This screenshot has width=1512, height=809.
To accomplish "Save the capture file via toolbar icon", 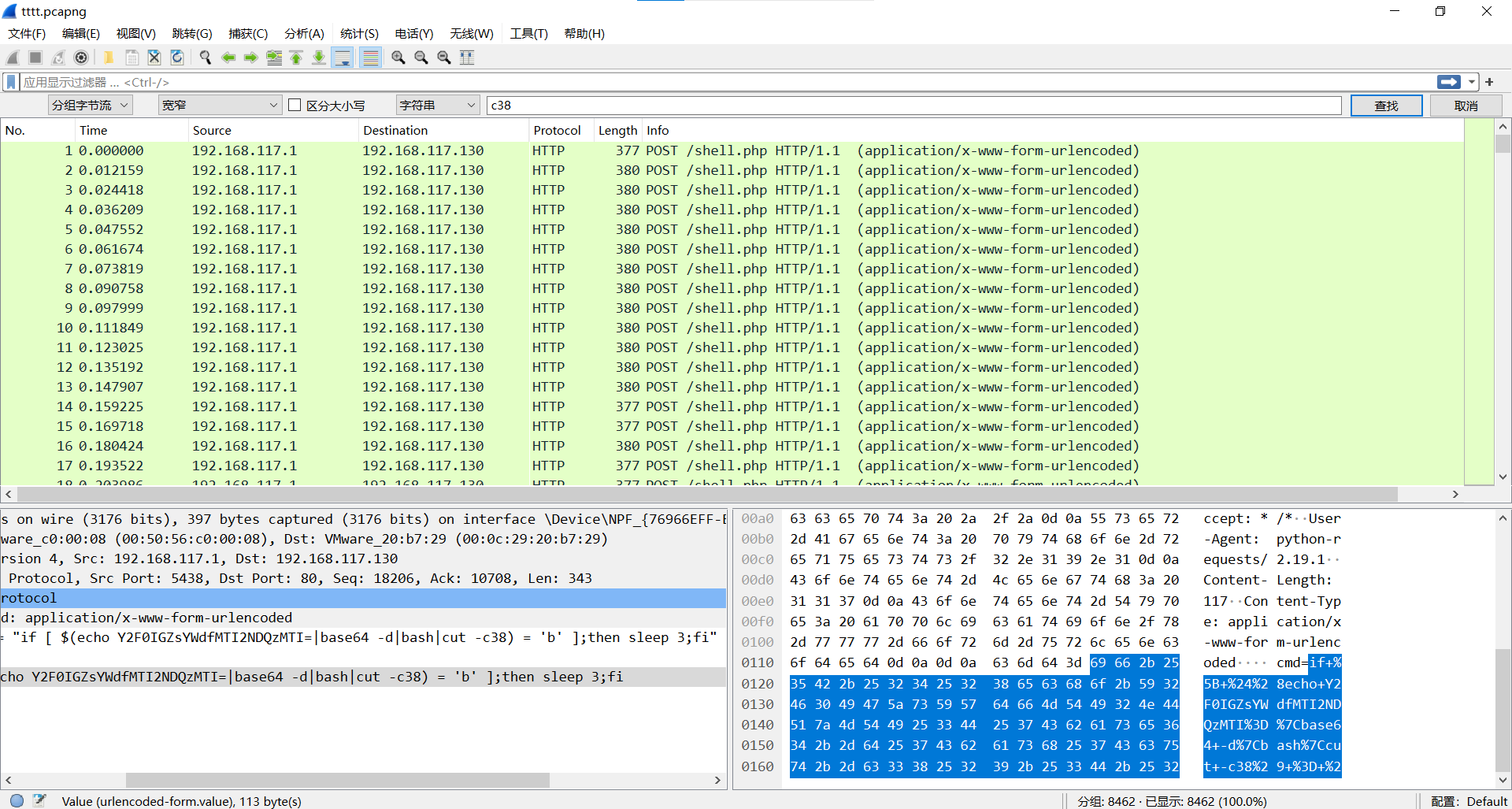I will [132, 58].
